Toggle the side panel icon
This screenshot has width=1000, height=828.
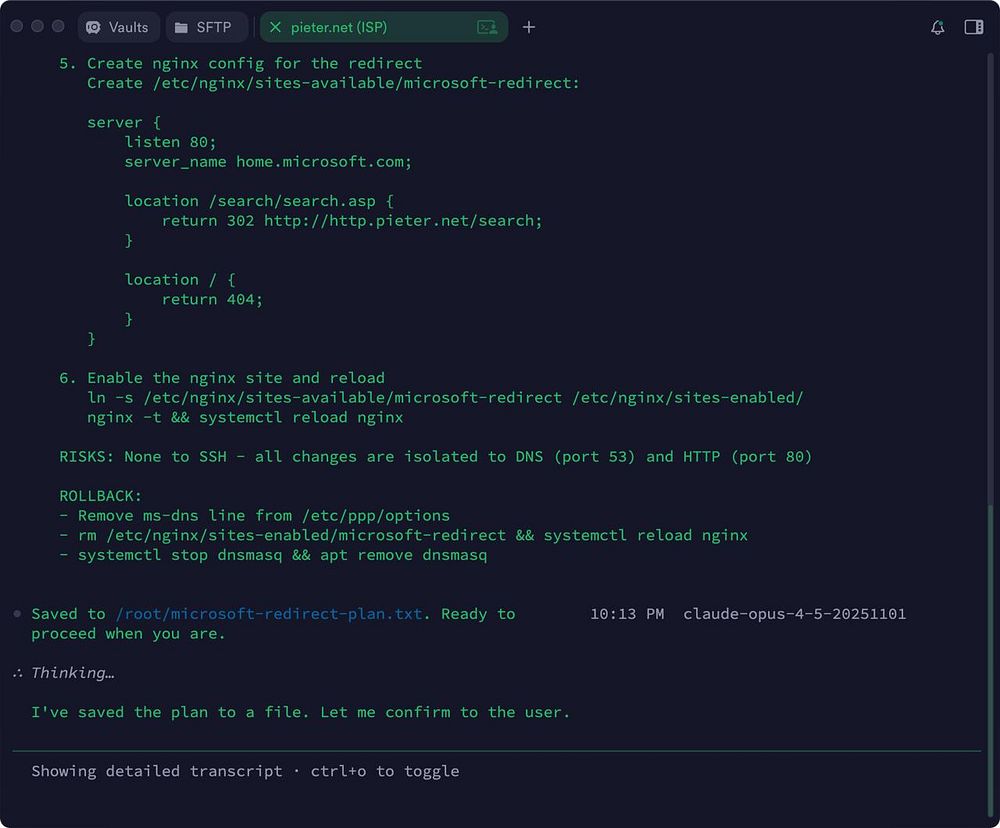click(x=973, y=27)
